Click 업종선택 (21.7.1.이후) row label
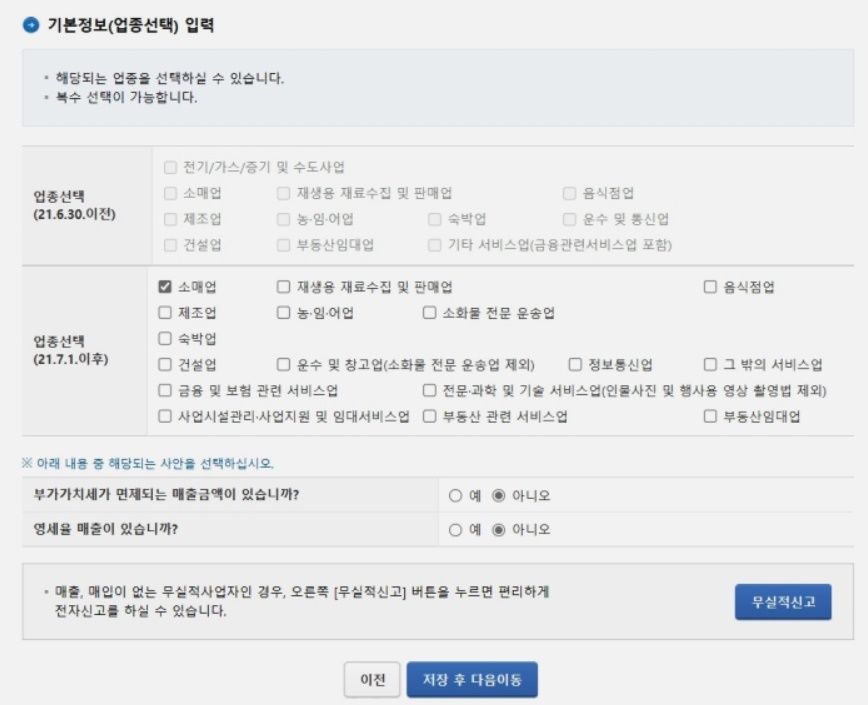Image resolution: width=868 pixels, height=705 pixels. tap(71, 350)
